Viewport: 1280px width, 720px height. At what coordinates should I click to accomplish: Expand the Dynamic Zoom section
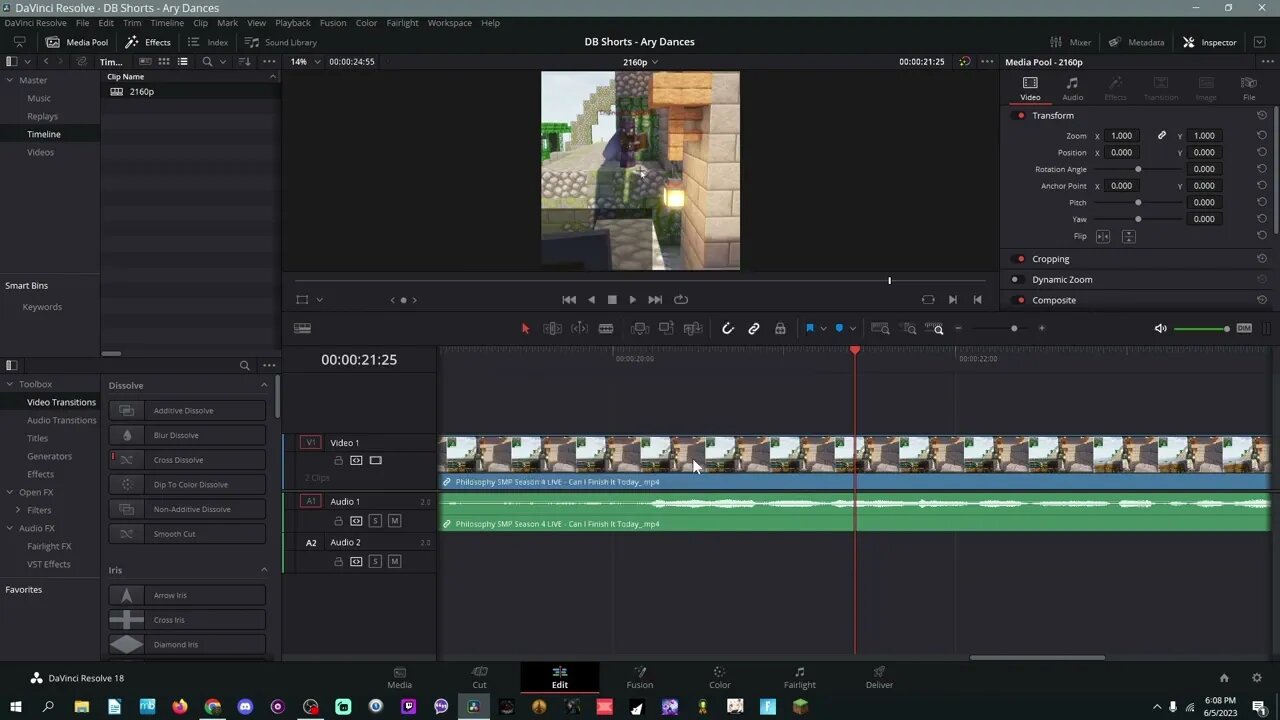click(x=1062, y=280)
